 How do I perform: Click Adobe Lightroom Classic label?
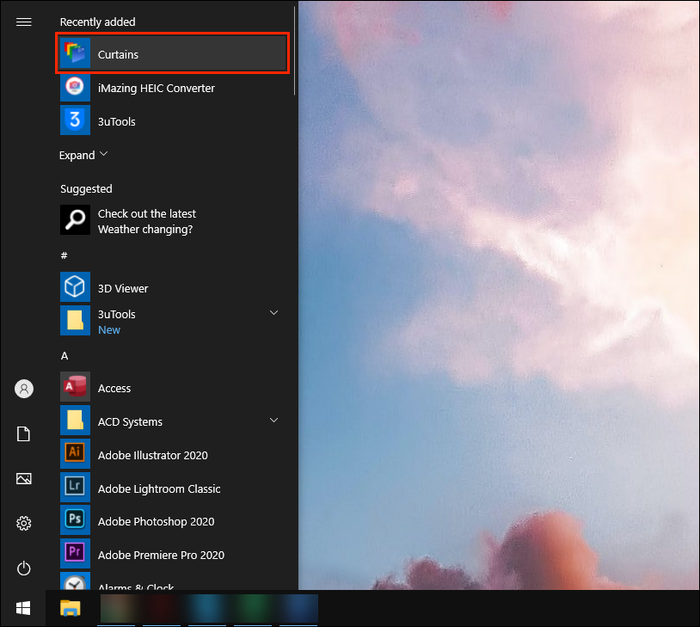click(159, 489)
